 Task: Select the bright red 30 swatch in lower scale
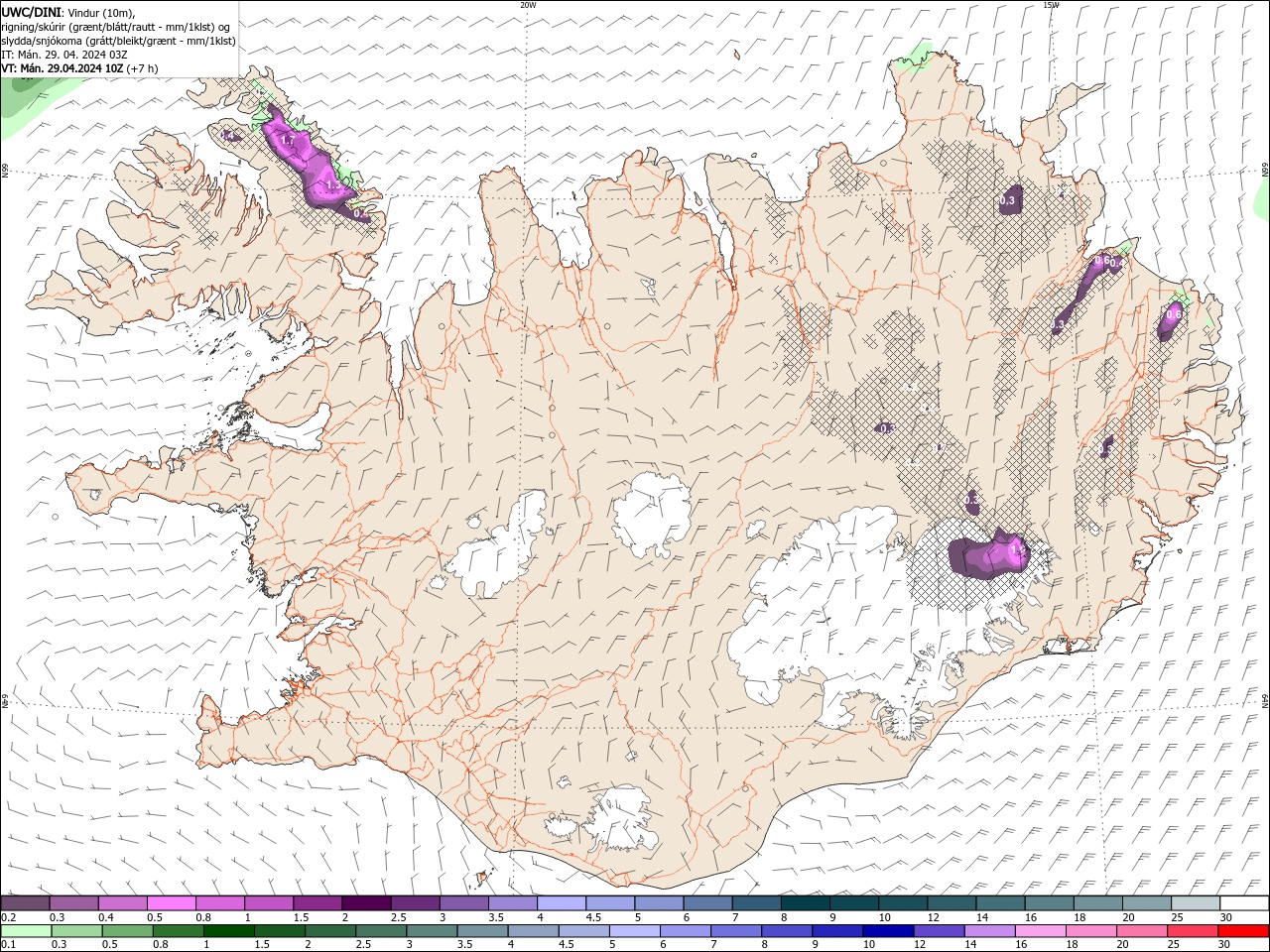pos(1243,931)
